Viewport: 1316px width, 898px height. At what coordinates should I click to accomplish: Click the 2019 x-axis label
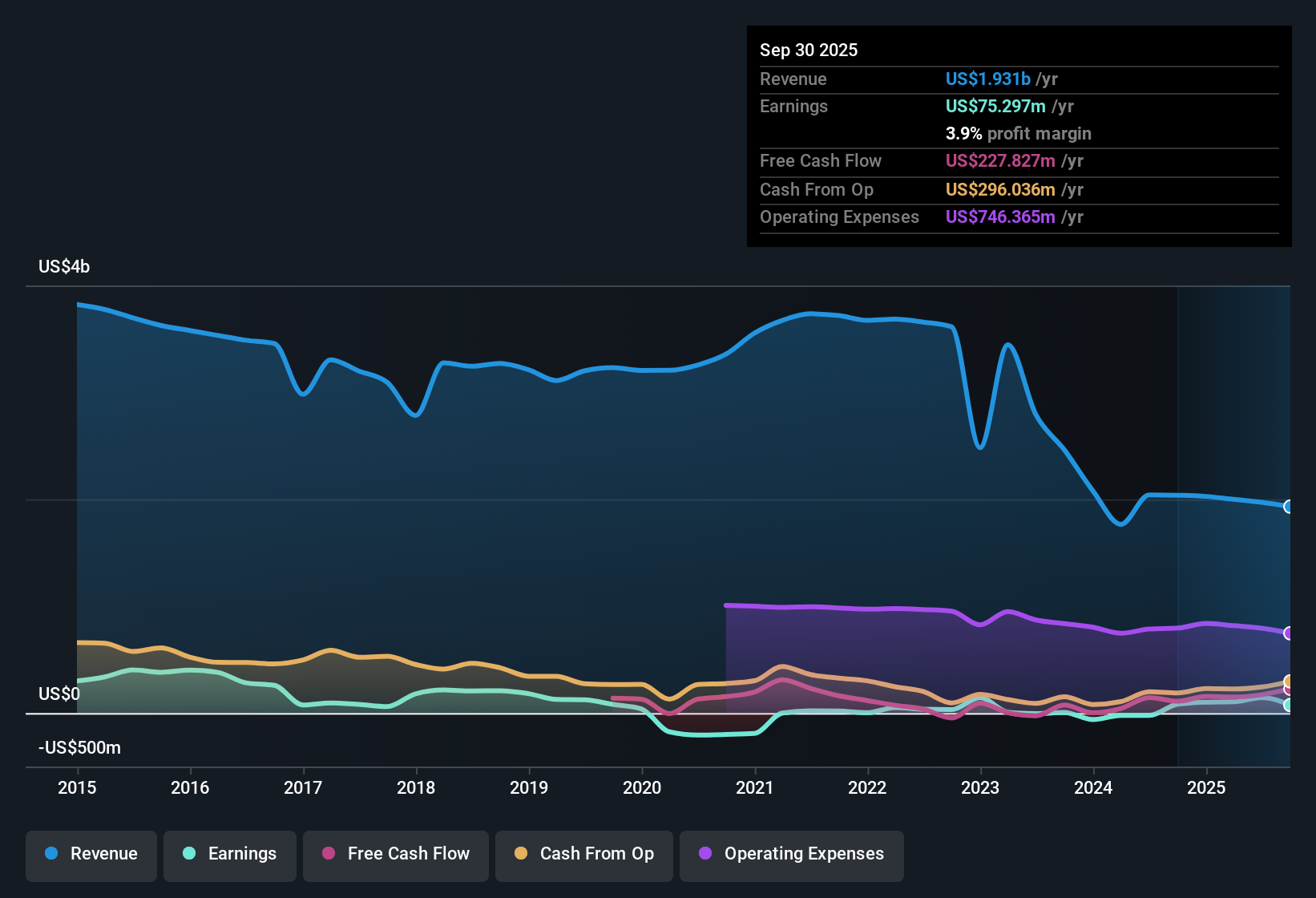point(529,787)
